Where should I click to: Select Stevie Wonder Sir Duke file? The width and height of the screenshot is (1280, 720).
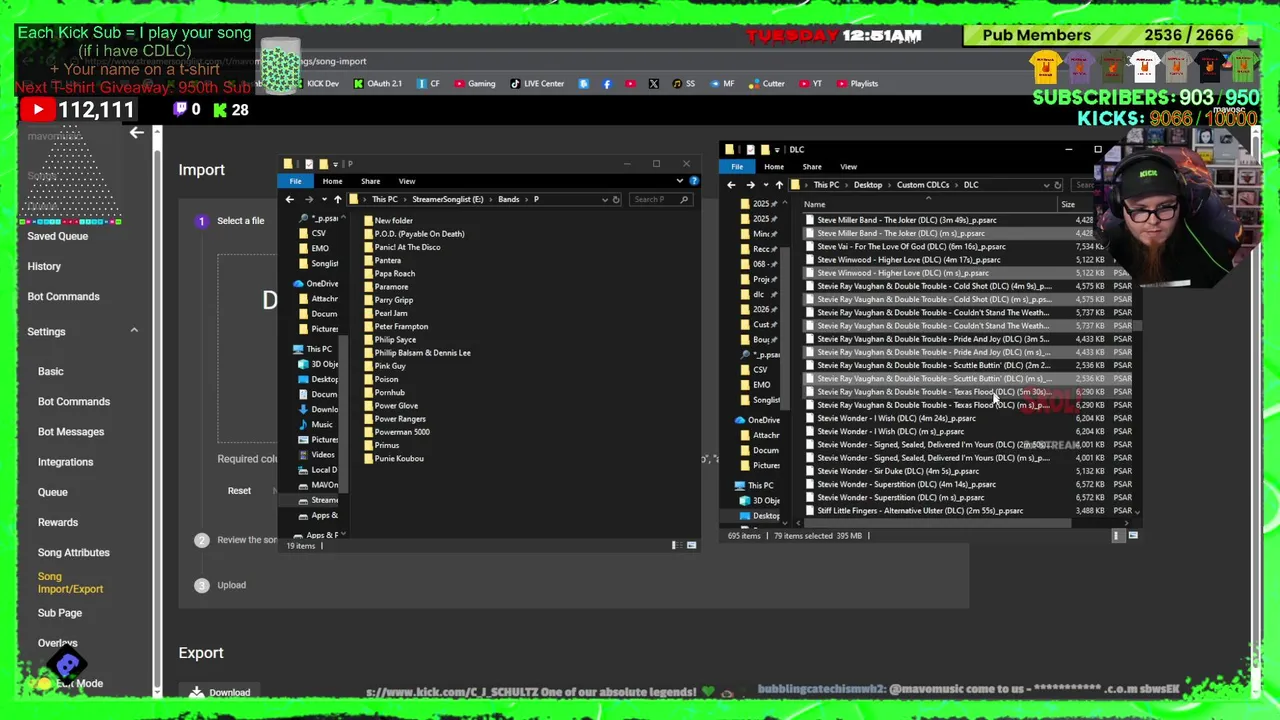coord(892,471)
